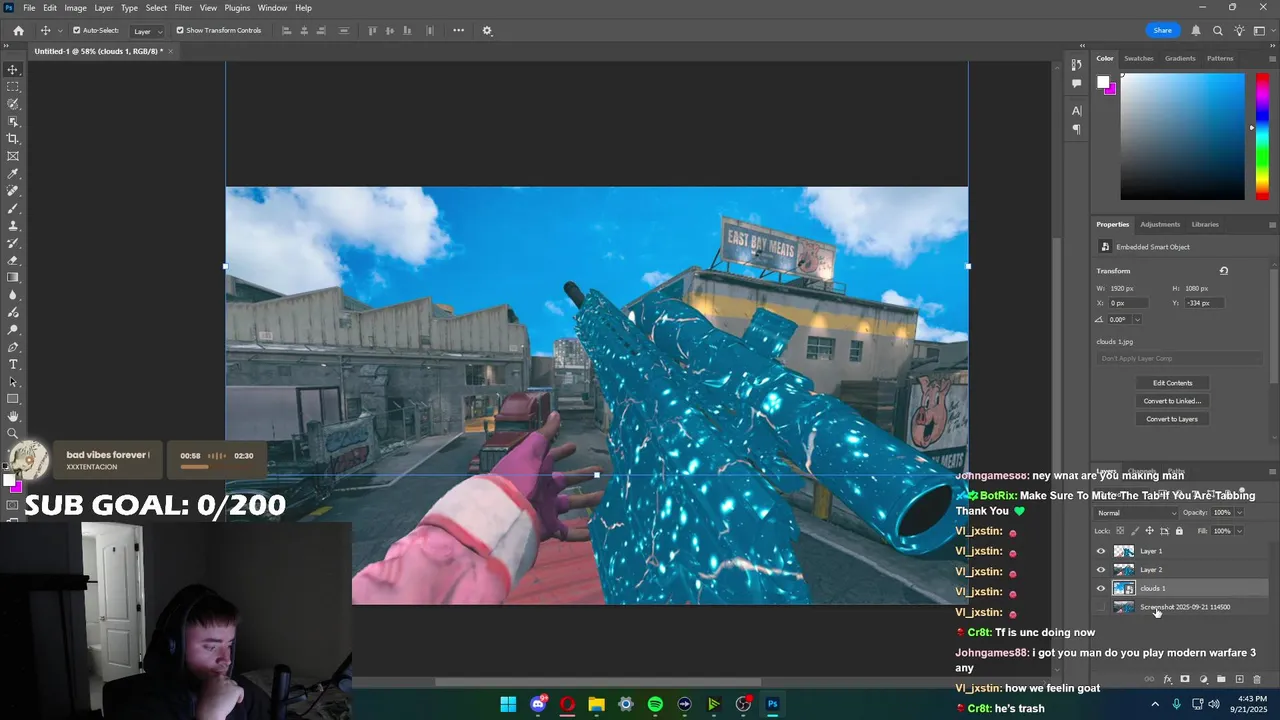Open the three-dots more align options

tap(458, 31)
